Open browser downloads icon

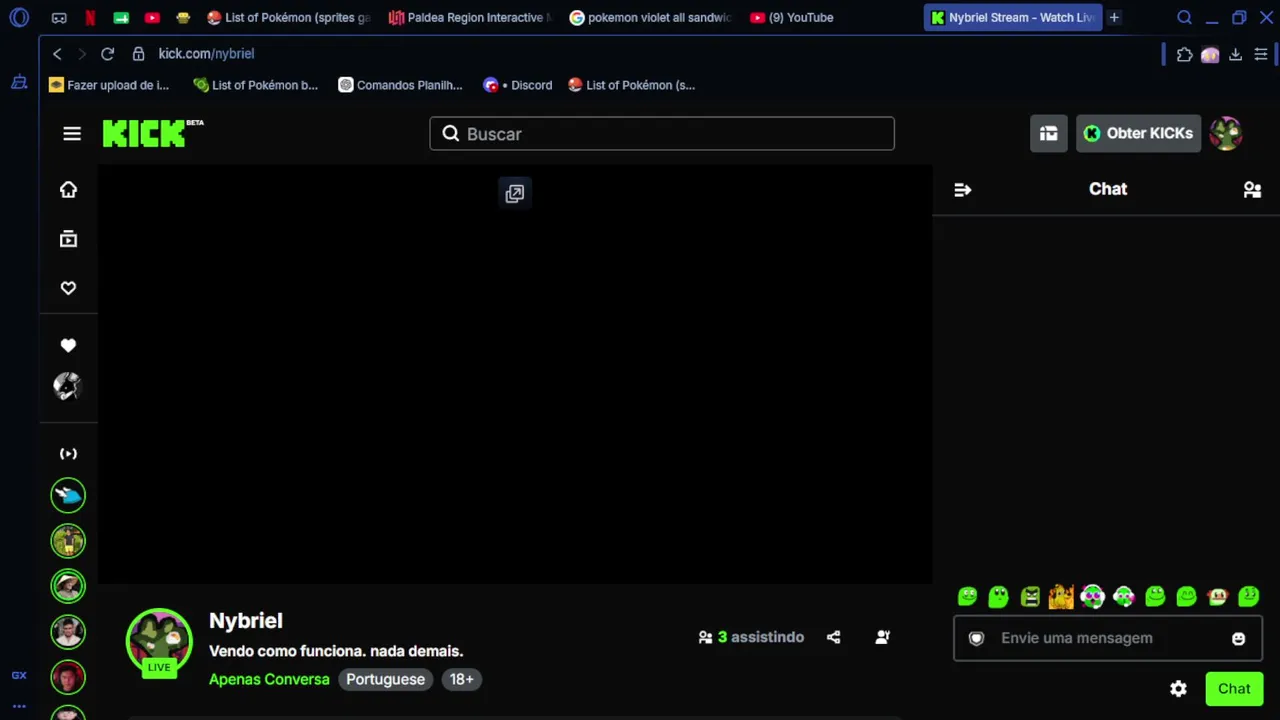tap(1236, 55)
